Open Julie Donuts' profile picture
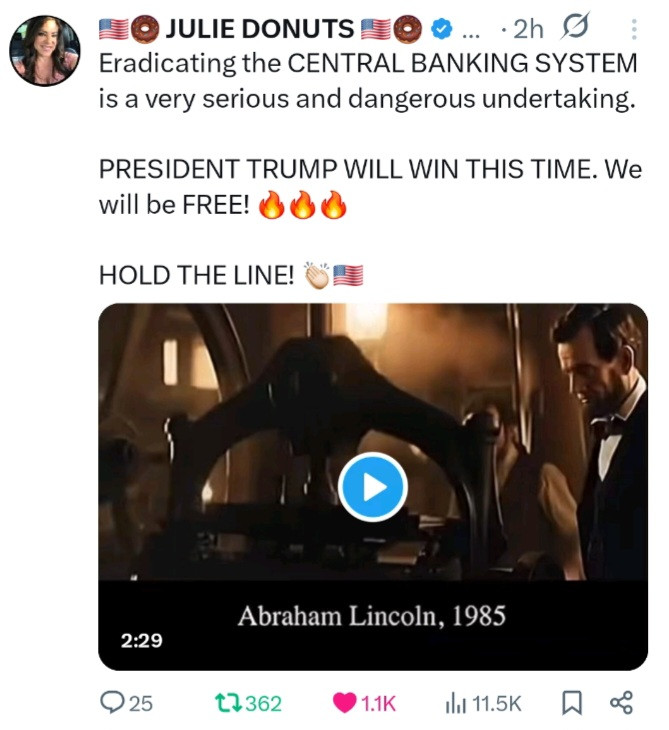The image size is (669, 730). coord(45,51)
